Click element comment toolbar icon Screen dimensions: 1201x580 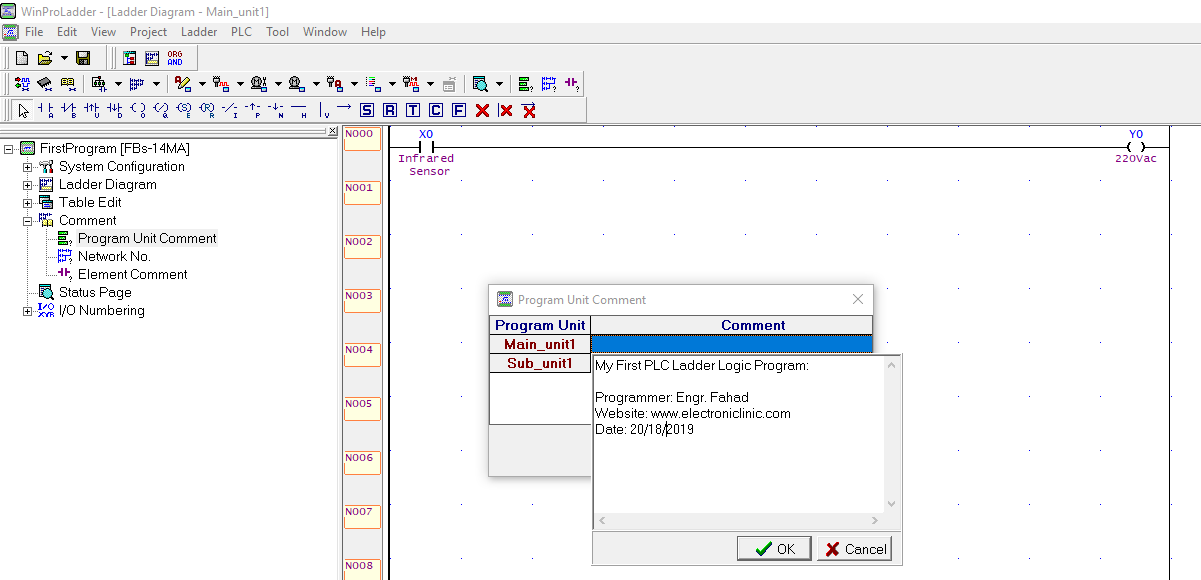click(572, 84)
